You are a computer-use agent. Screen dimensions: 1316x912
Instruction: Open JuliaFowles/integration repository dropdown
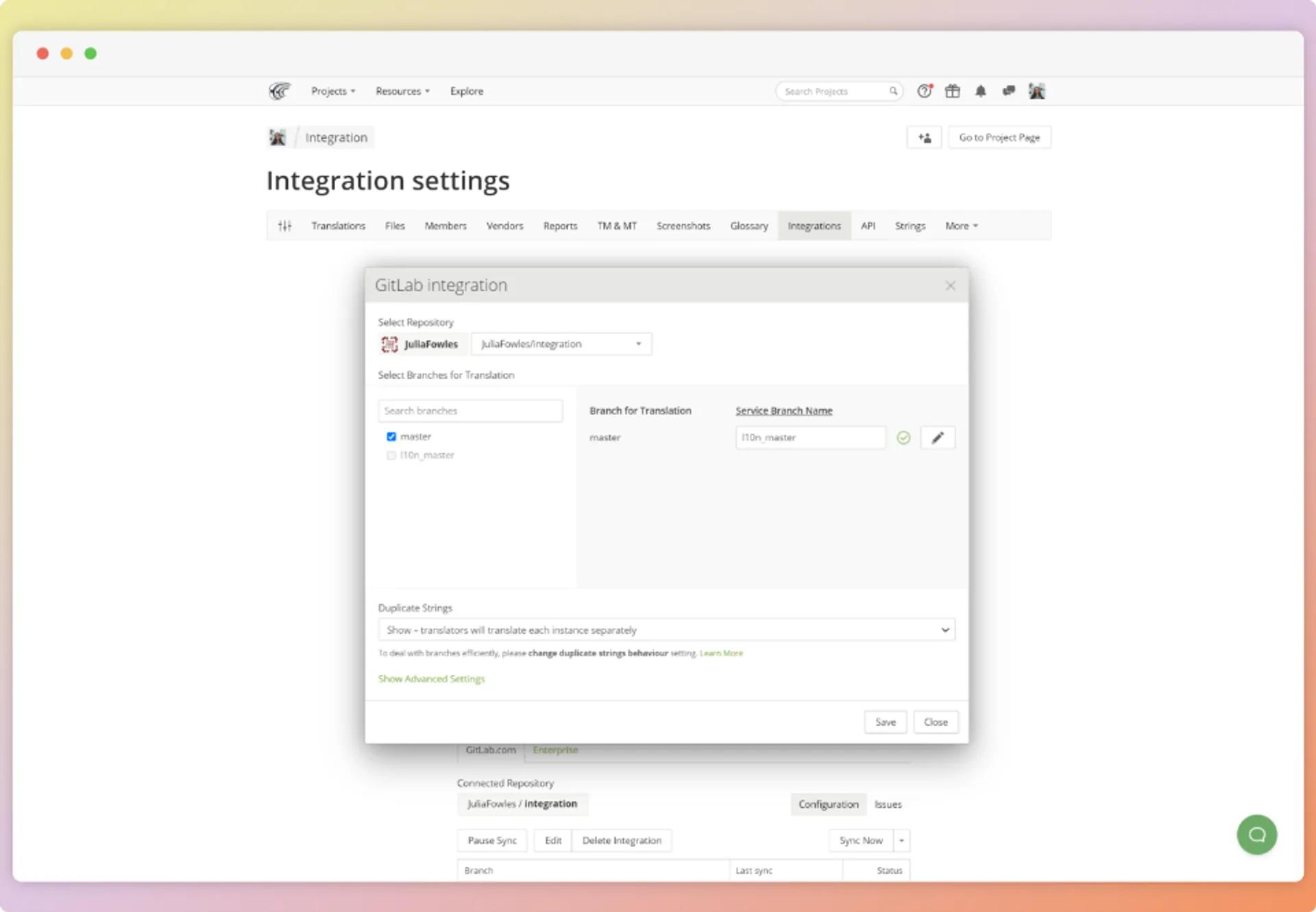[561, 344]
